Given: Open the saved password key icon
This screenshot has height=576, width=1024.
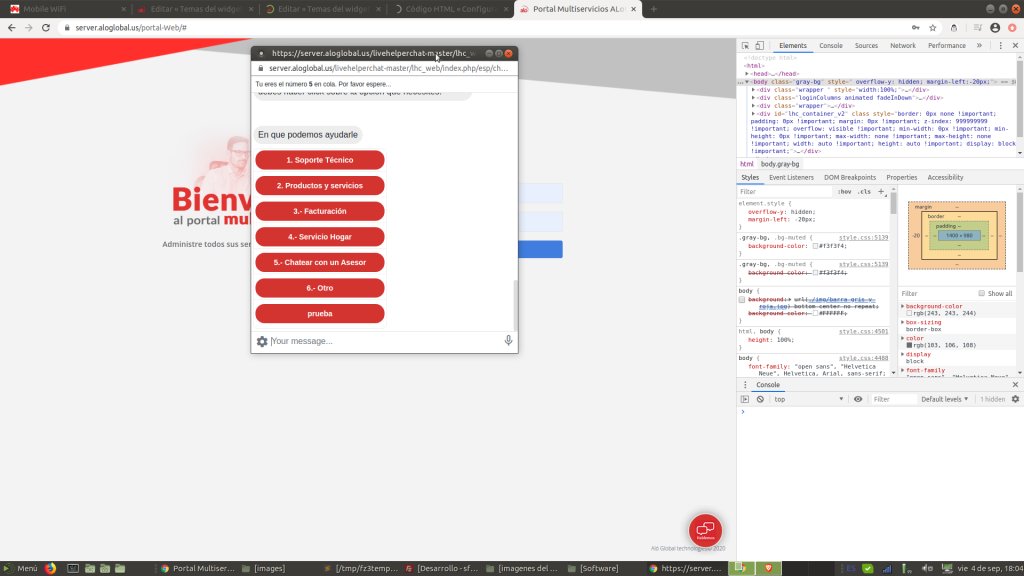Looking at the screenshot, I should [916, 27].
